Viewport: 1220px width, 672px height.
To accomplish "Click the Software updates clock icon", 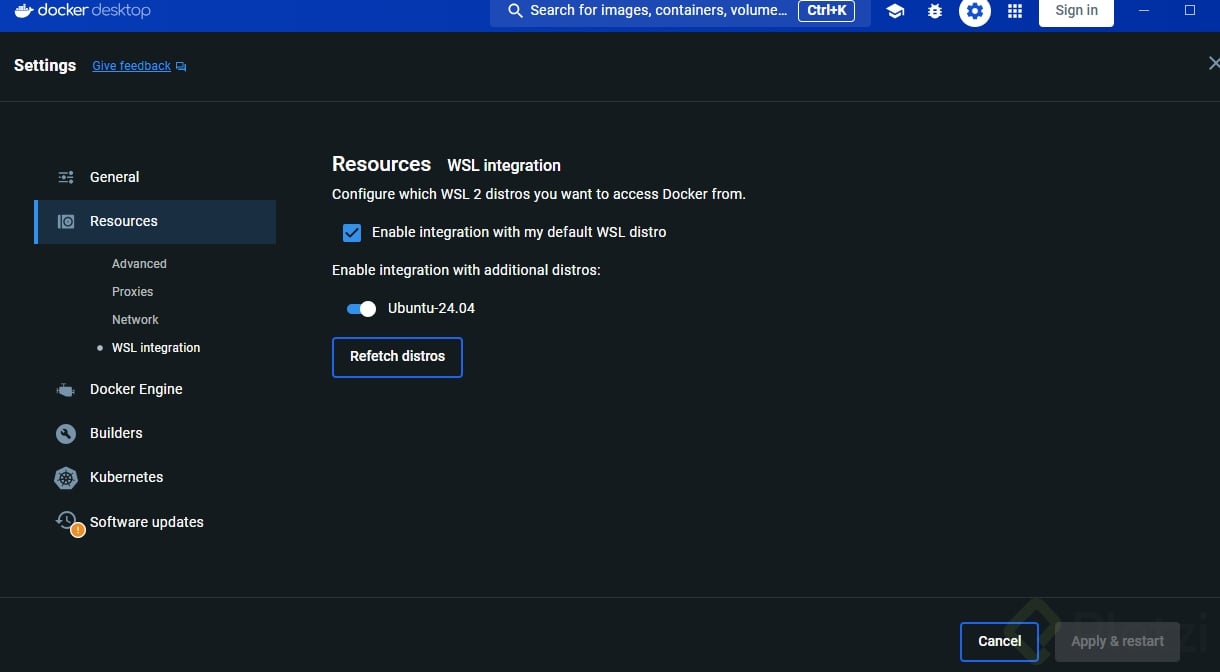I will [x=67, y=522].
